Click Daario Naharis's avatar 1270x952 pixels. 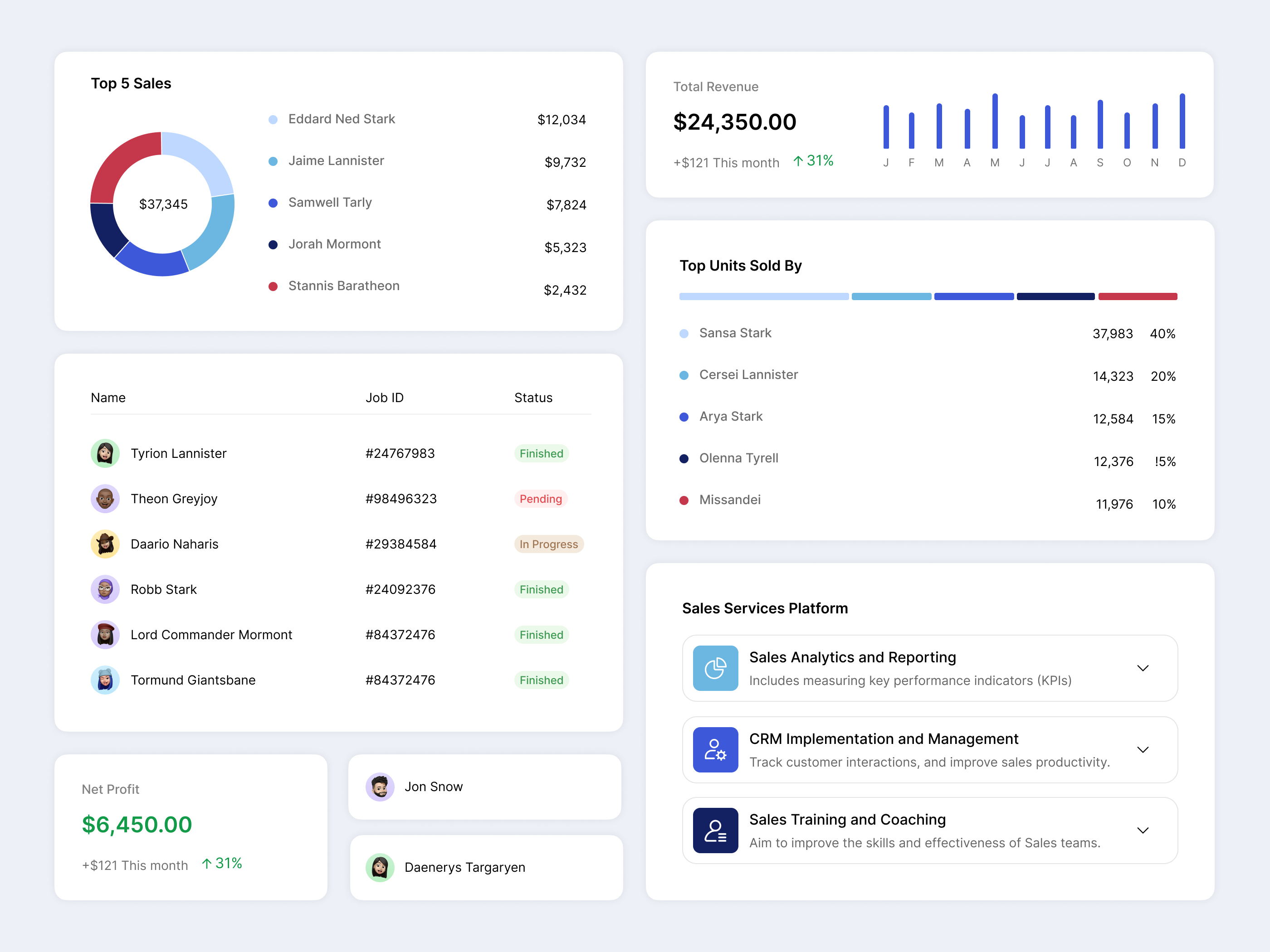click(x=105, y=544)
